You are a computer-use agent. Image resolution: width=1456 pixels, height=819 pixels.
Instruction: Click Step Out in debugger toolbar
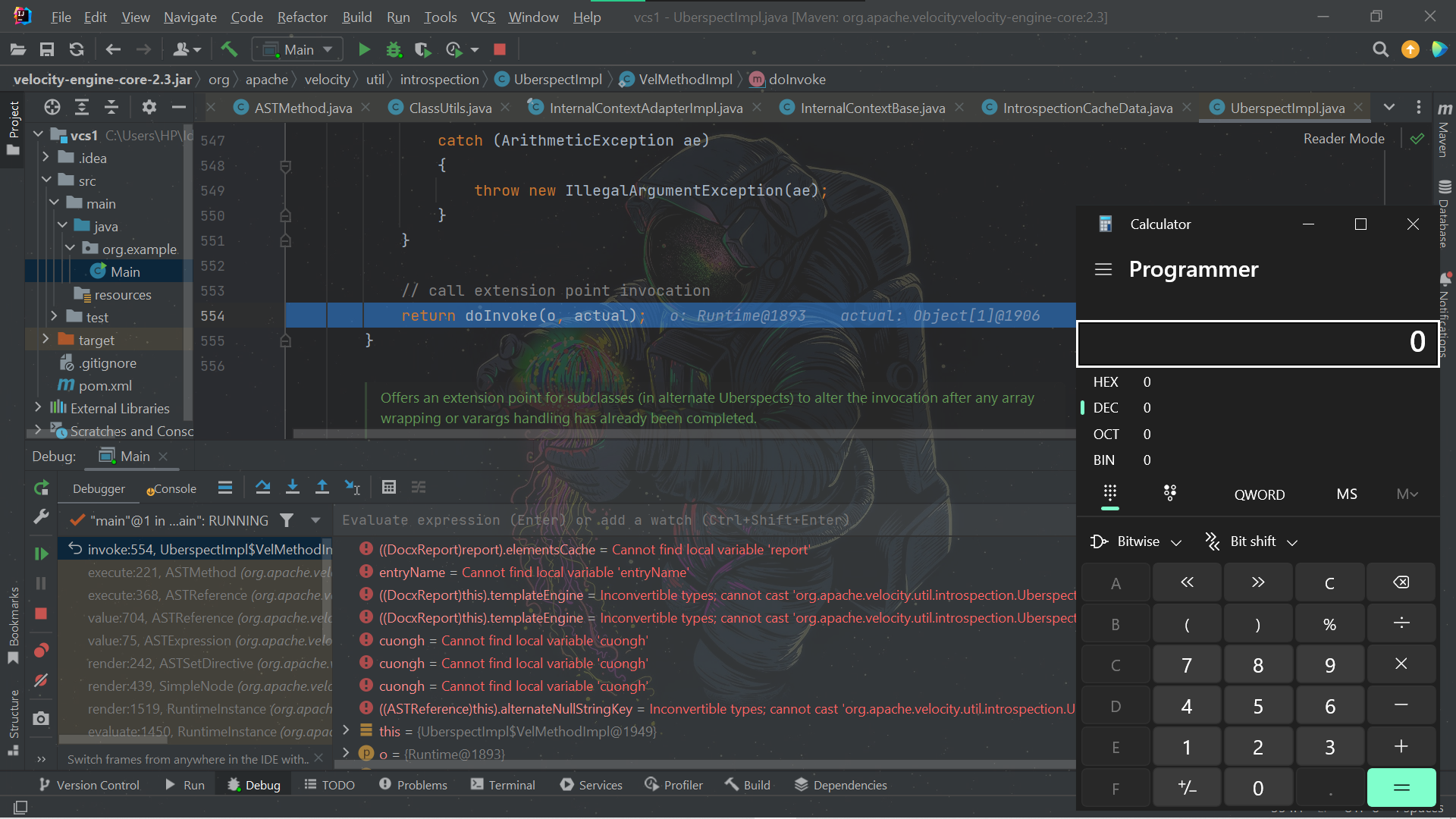(x=322, y=488)
